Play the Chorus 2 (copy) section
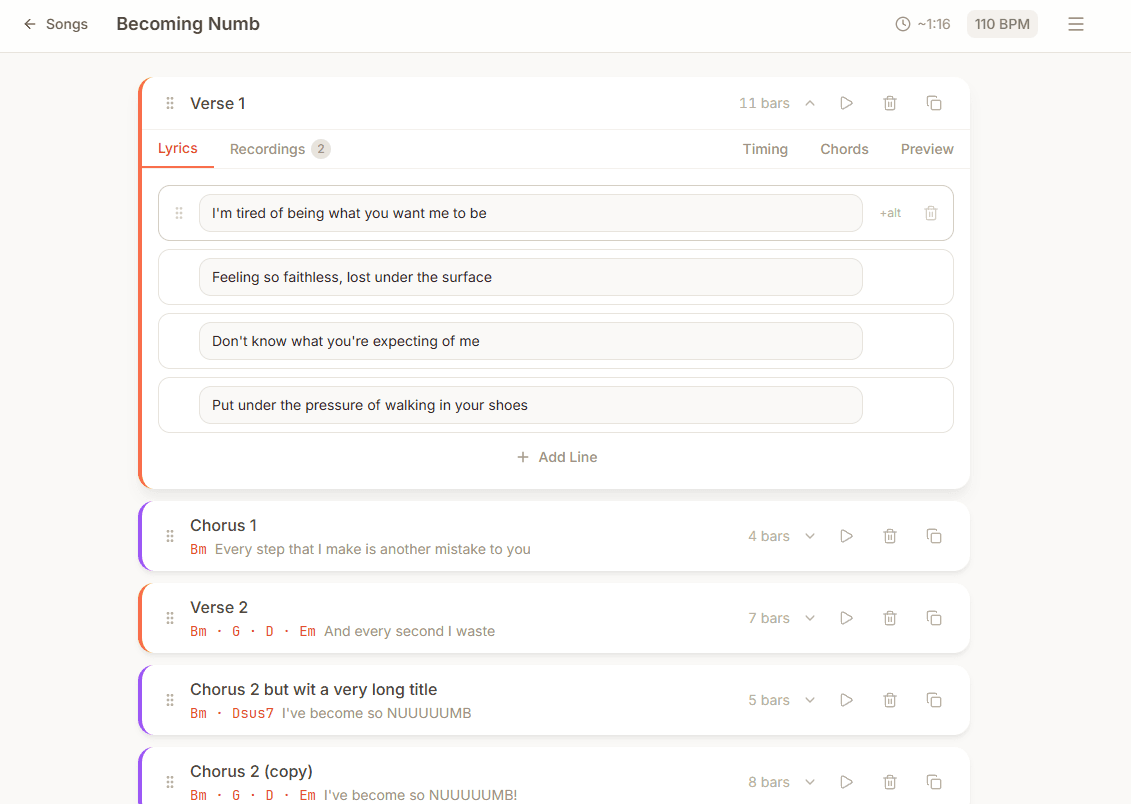 tap(846, 782)
